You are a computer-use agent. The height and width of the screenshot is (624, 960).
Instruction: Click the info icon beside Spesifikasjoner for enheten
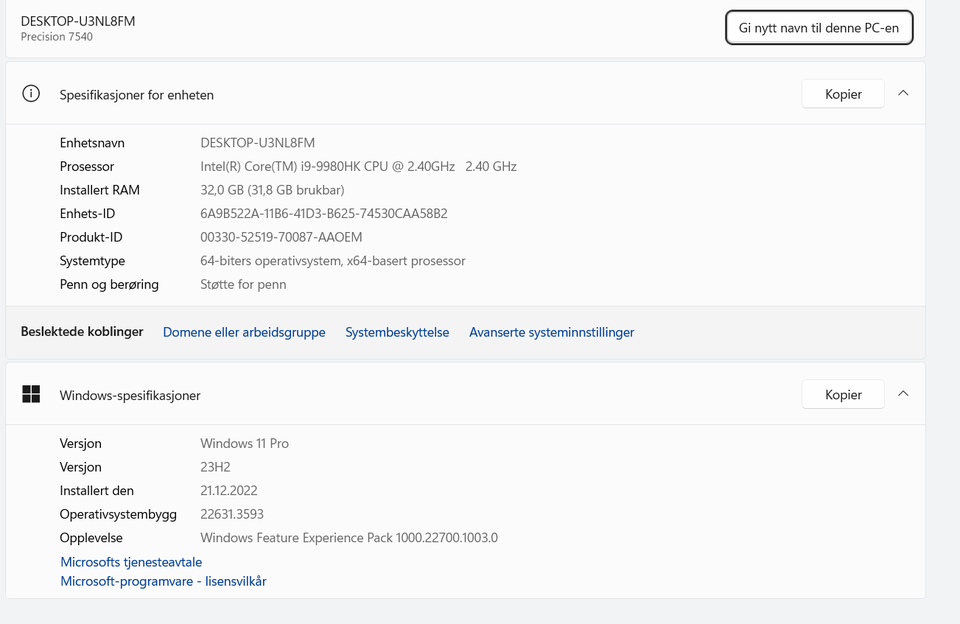click(x=31, y=94)
